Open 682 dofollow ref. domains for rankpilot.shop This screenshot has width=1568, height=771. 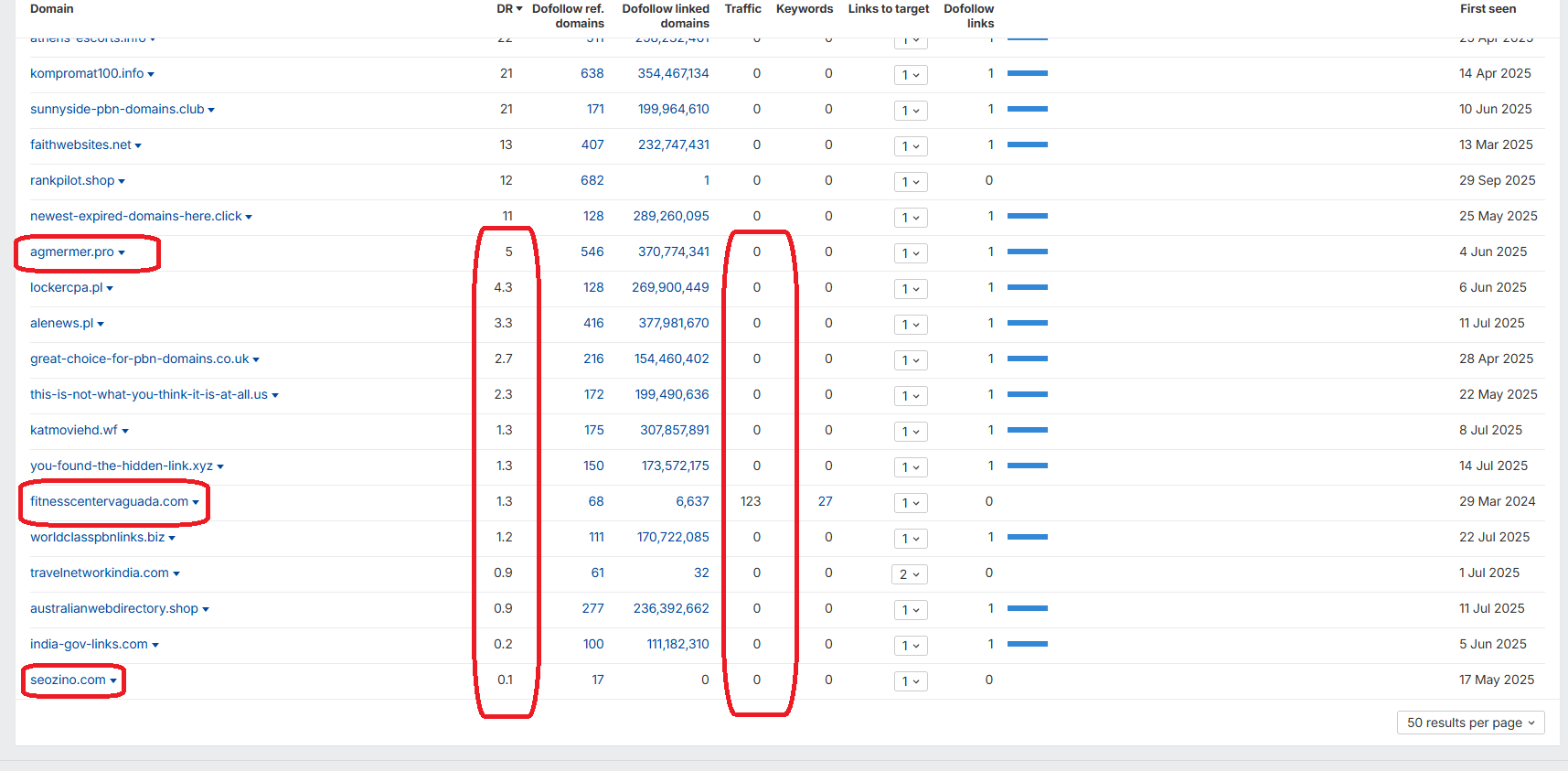[x=592, y=180]
